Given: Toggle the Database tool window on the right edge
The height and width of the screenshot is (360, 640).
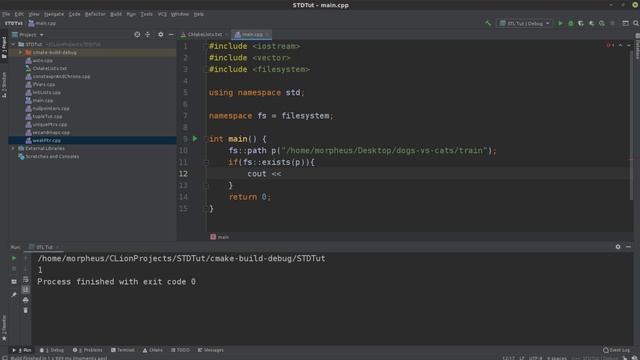Looking at the screenshot, I should coord(637,46).
